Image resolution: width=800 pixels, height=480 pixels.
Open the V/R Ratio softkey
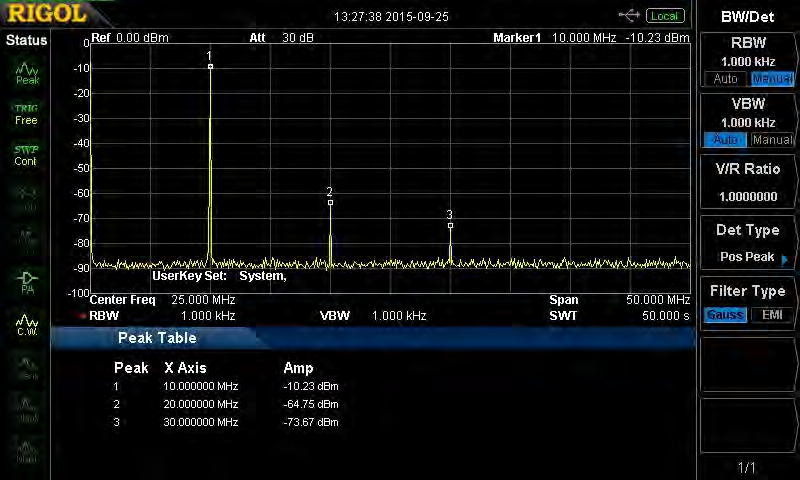pyautogui.click(x=747, y=182)
